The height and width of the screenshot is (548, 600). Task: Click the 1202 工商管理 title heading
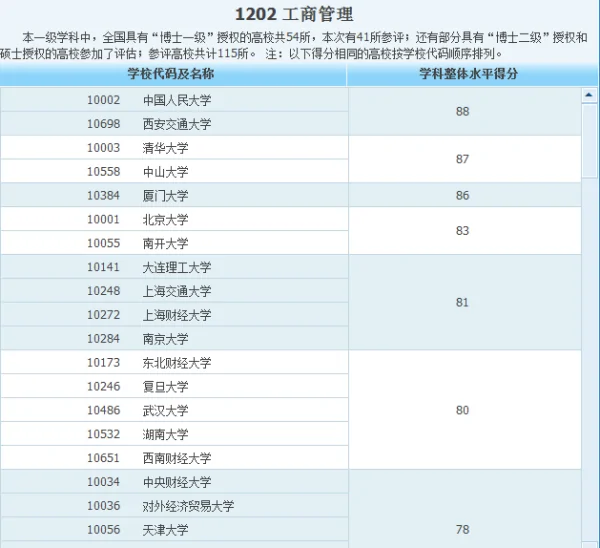294,15
